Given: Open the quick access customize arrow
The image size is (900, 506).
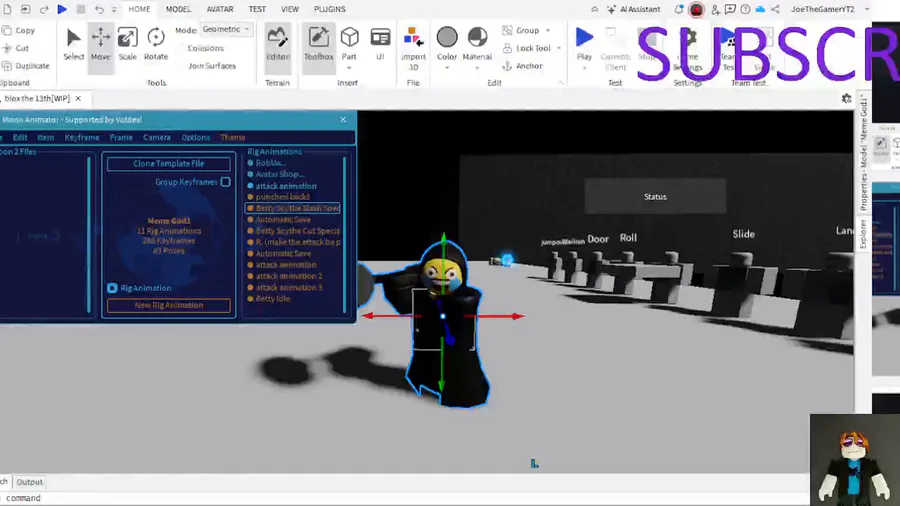Looking at the screenshot, I should [x=114, y=9].
